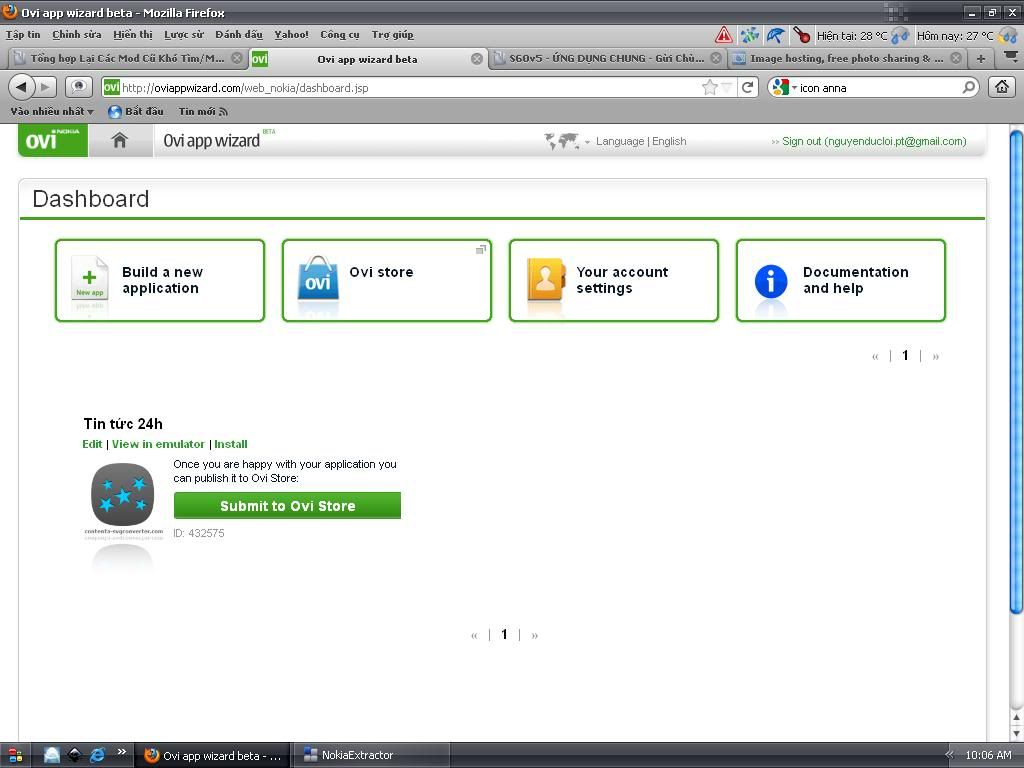Click the house icon in Ovi header
This screenshot has width=1024, height=768.
click(x=120, y=140)
